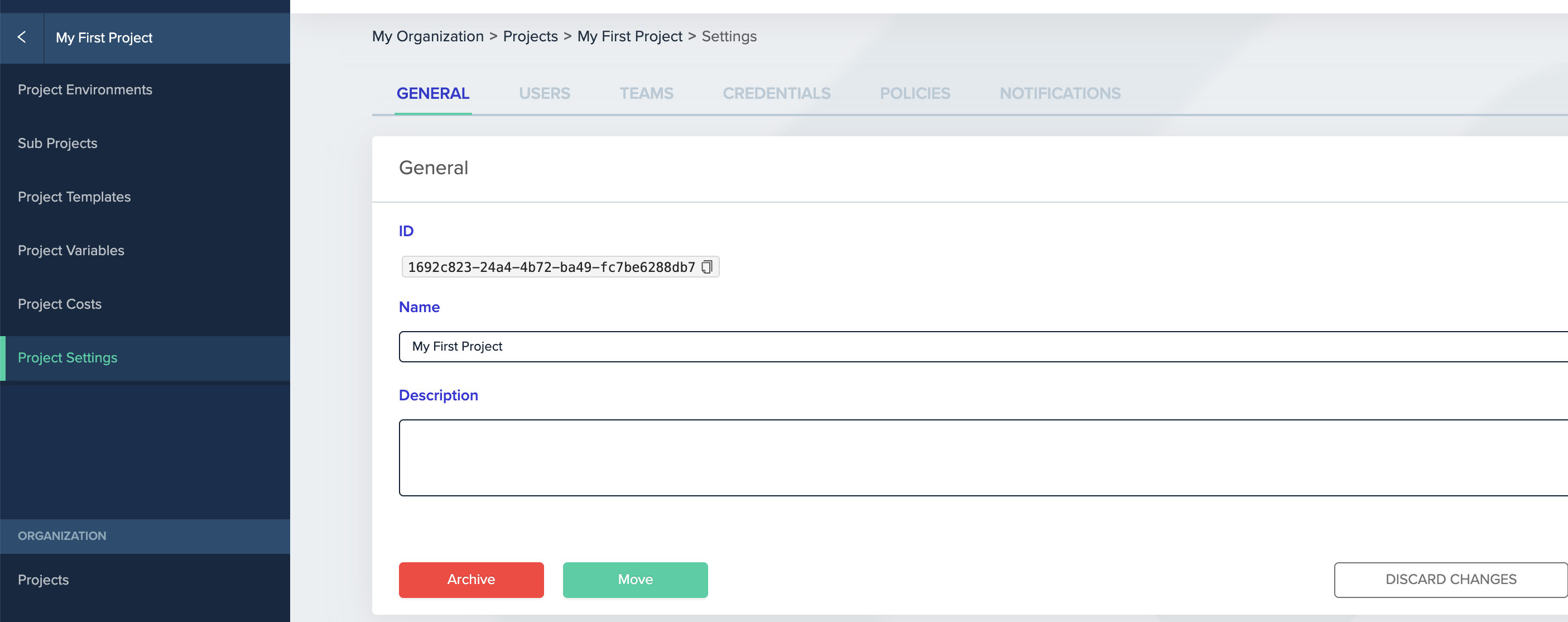Switch to the Teams tab
1568x622 pixels.
tap(646, 93)
